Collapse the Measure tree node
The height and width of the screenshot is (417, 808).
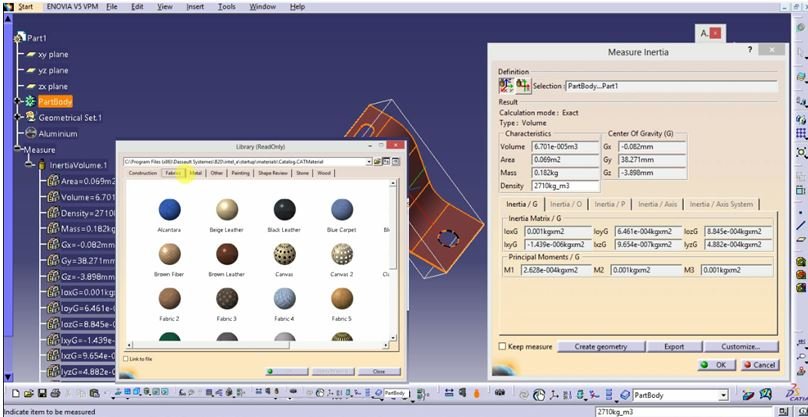[19, 149]
